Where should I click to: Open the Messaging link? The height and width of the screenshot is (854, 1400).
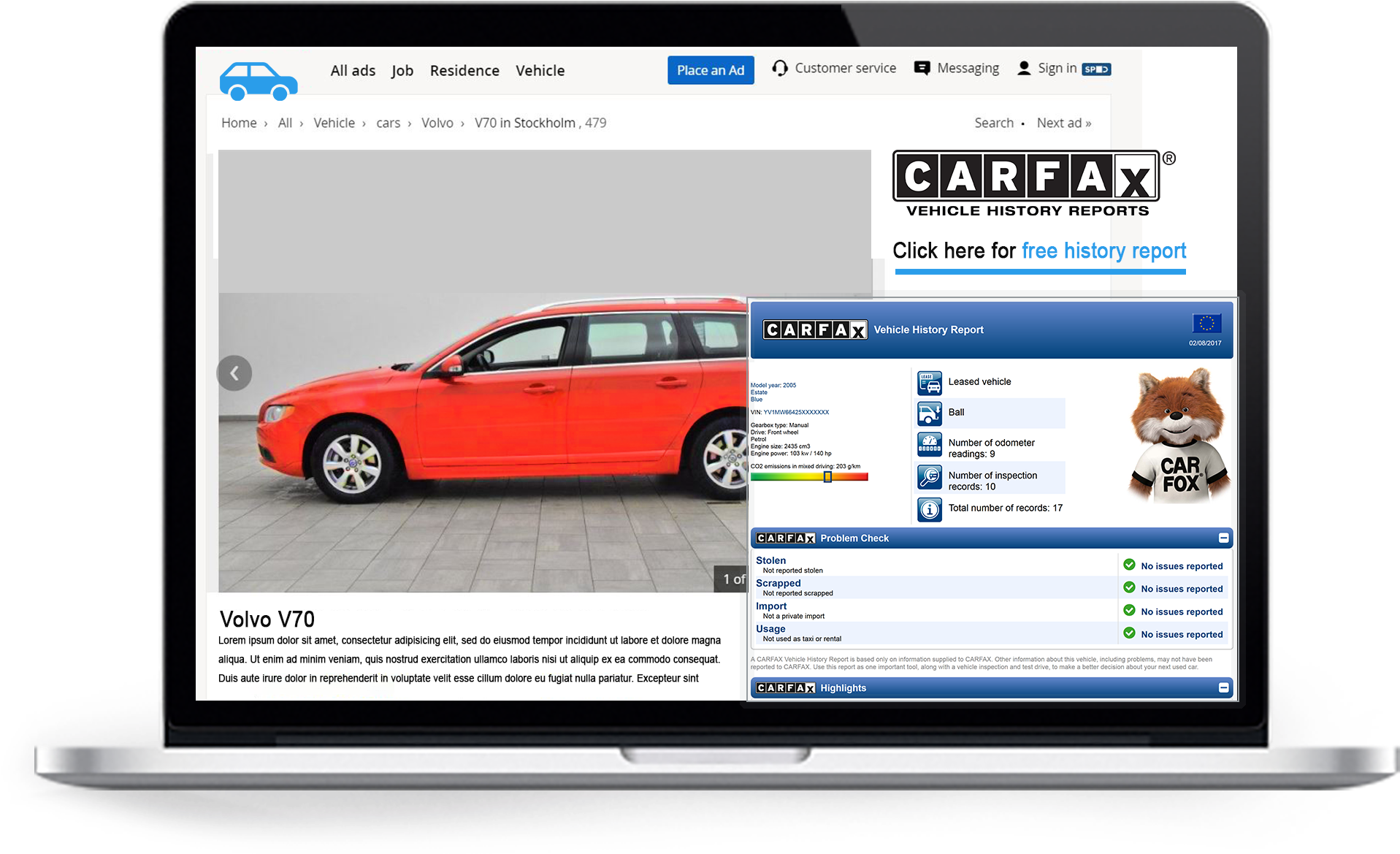968,68
